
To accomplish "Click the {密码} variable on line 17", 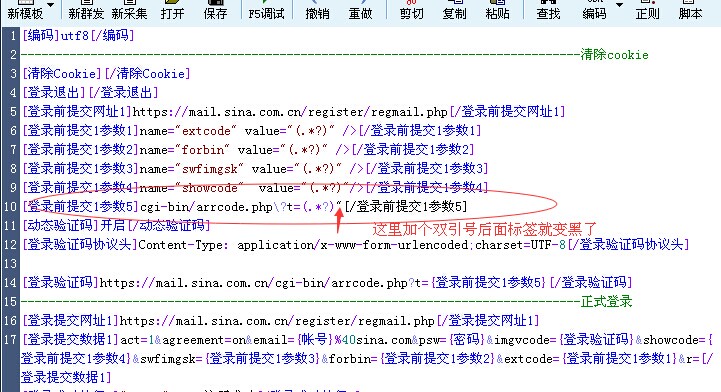I will pos(467,340).
